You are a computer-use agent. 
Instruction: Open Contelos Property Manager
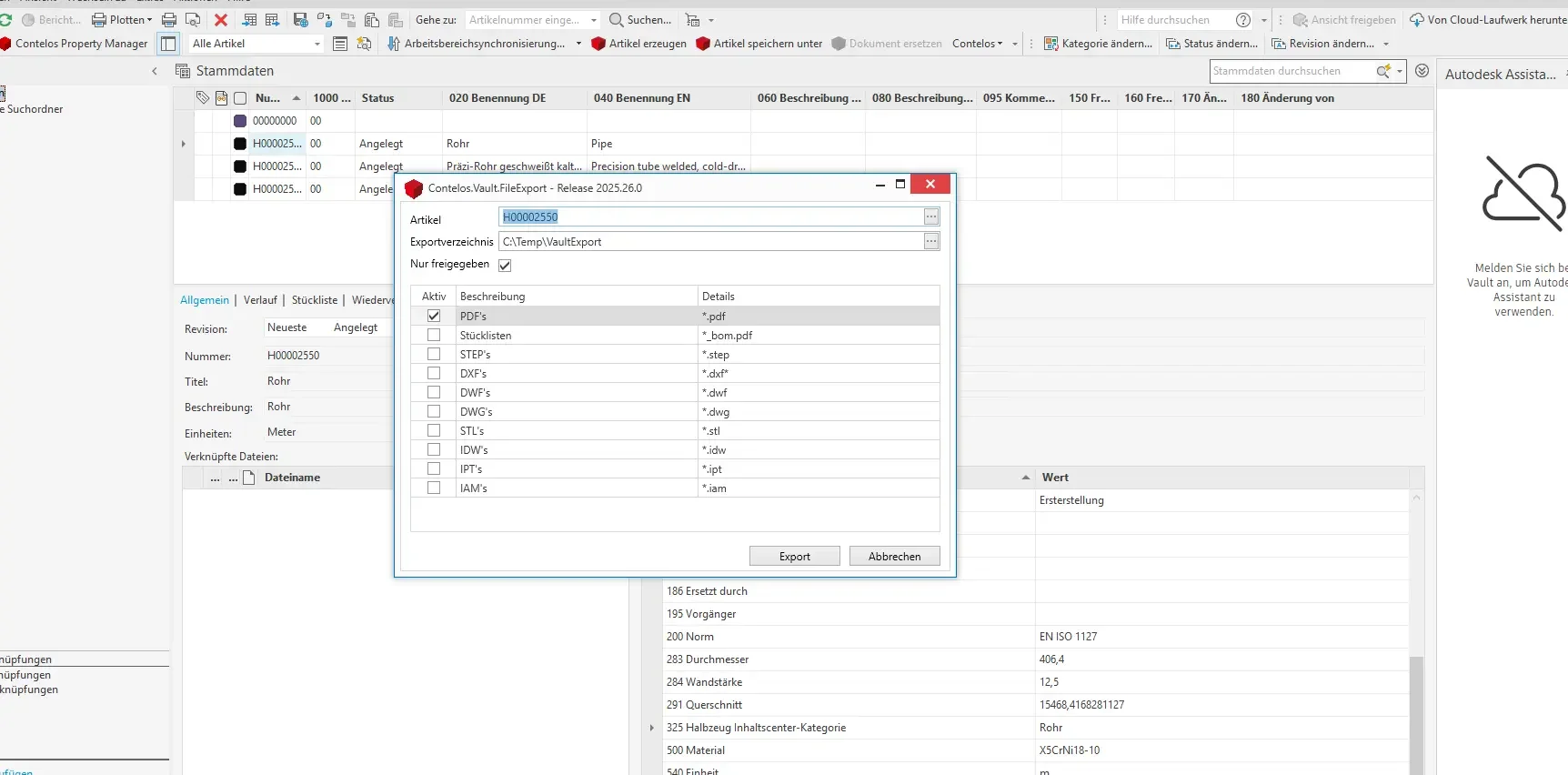(75, 43)
